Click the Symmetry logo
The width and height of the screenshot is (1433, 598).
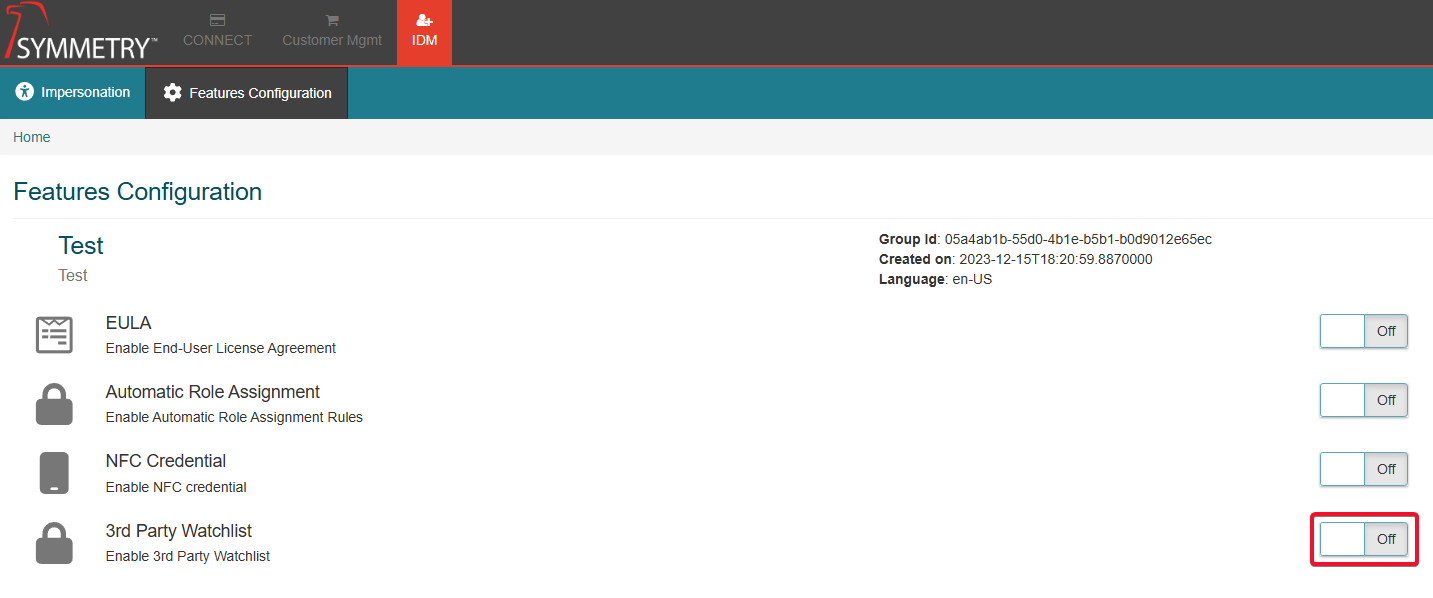80,32
